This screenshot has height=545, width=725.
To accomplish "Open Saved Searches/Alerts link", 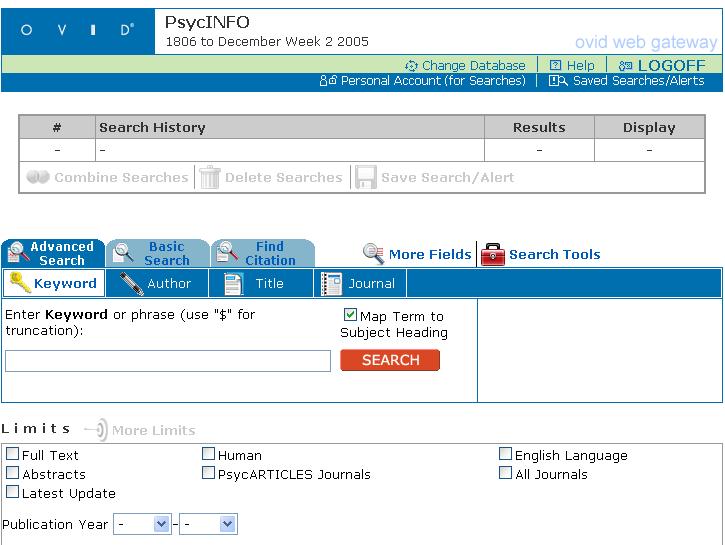I will click(639, 81).
